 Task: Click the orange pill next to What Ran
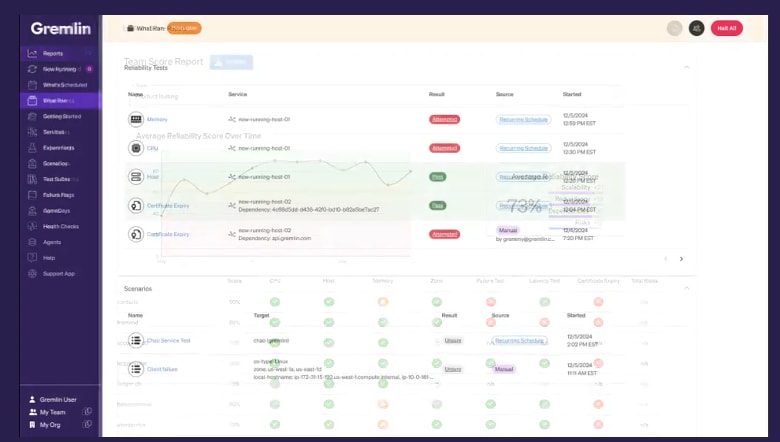tap(184, 28)
